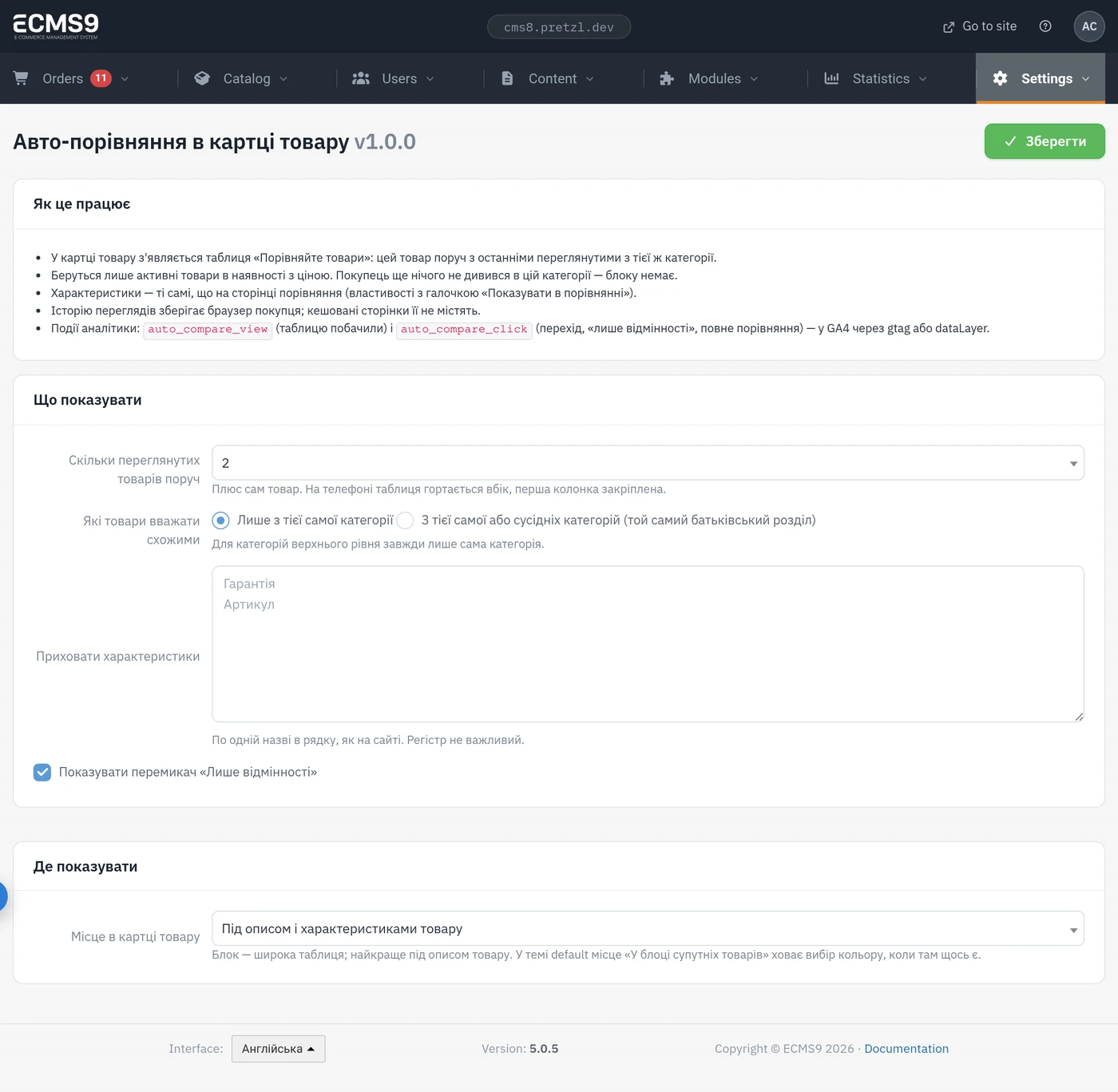Click the Users group icon
The width and height of the screenshot is (1118, 1092).
361,78
